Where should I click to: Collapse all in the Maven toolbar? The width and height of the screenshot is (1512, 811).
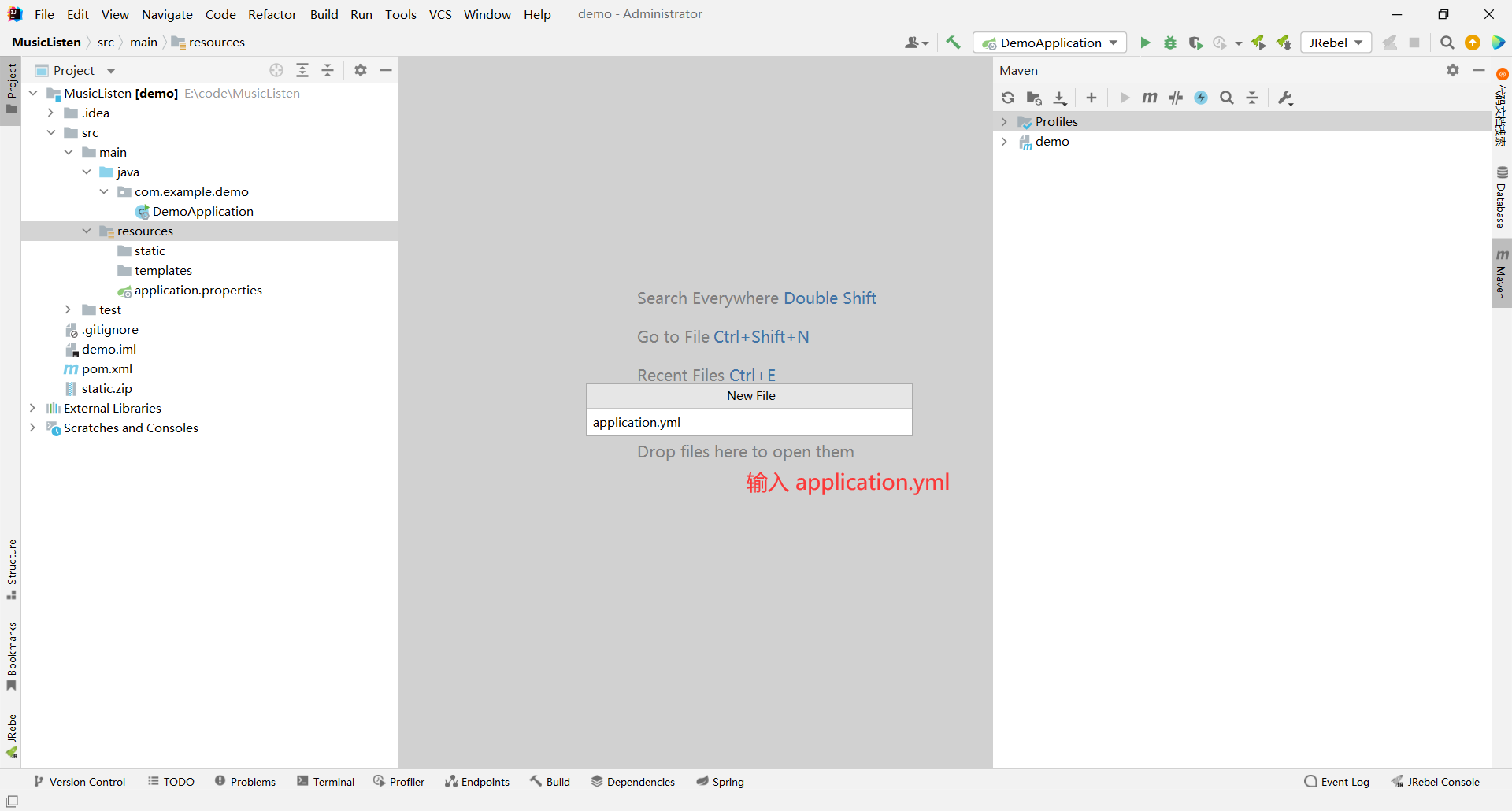click(1252, 98)
